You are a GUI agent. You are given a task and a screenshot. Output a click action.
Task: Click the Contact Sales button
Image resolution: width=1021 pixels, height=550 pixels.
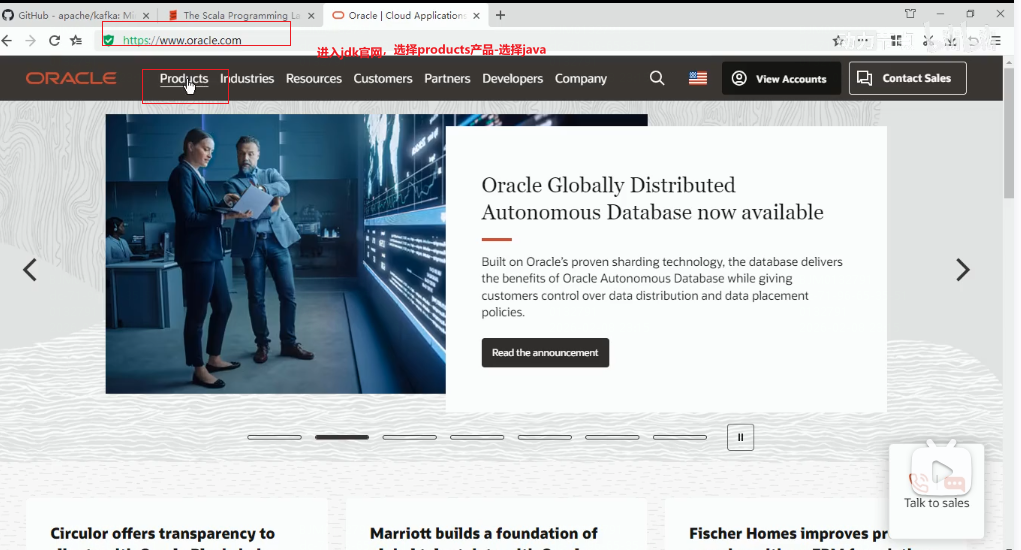click(908, 78)
